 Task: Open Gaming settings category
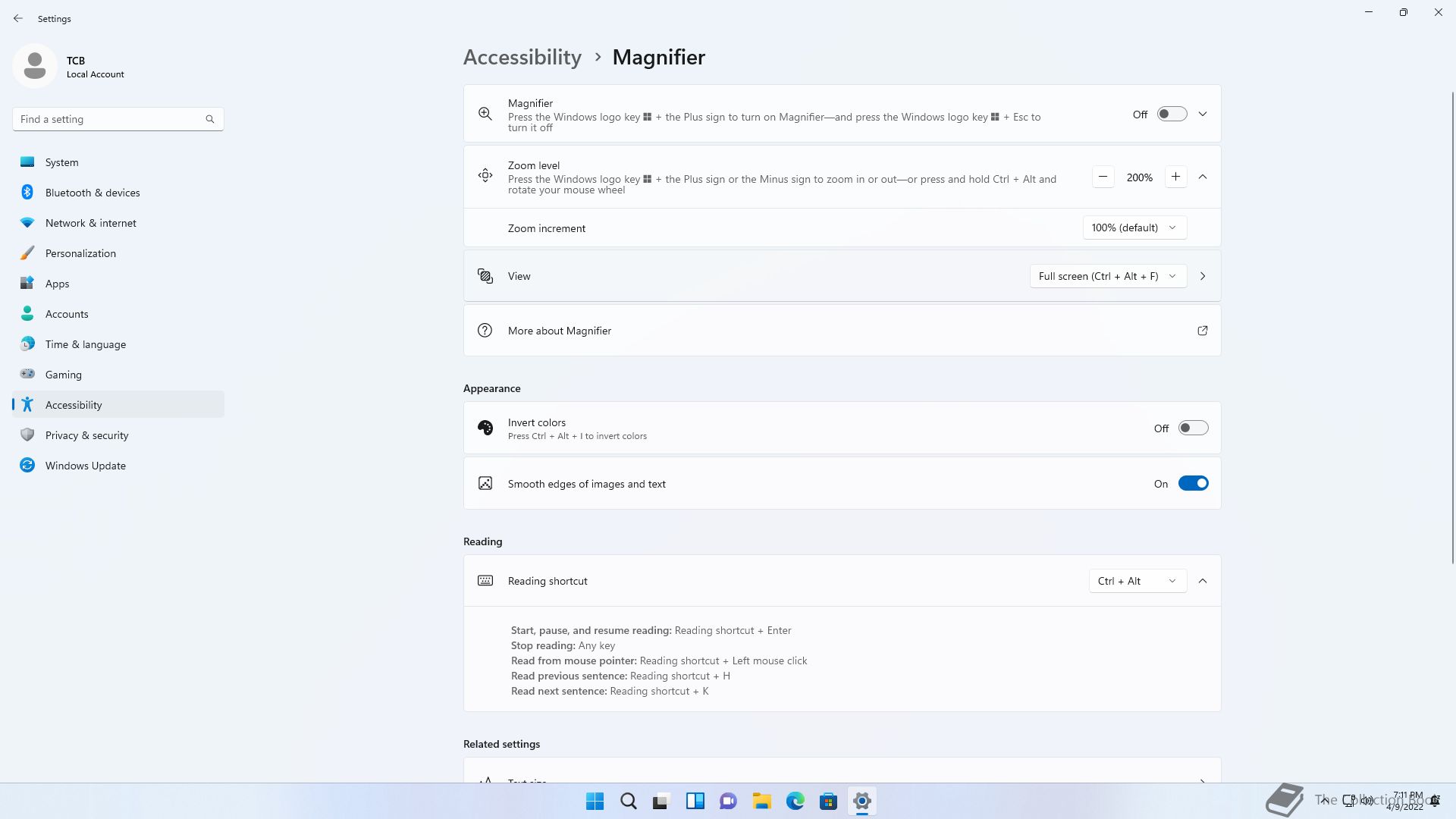(x=118, y=375)
